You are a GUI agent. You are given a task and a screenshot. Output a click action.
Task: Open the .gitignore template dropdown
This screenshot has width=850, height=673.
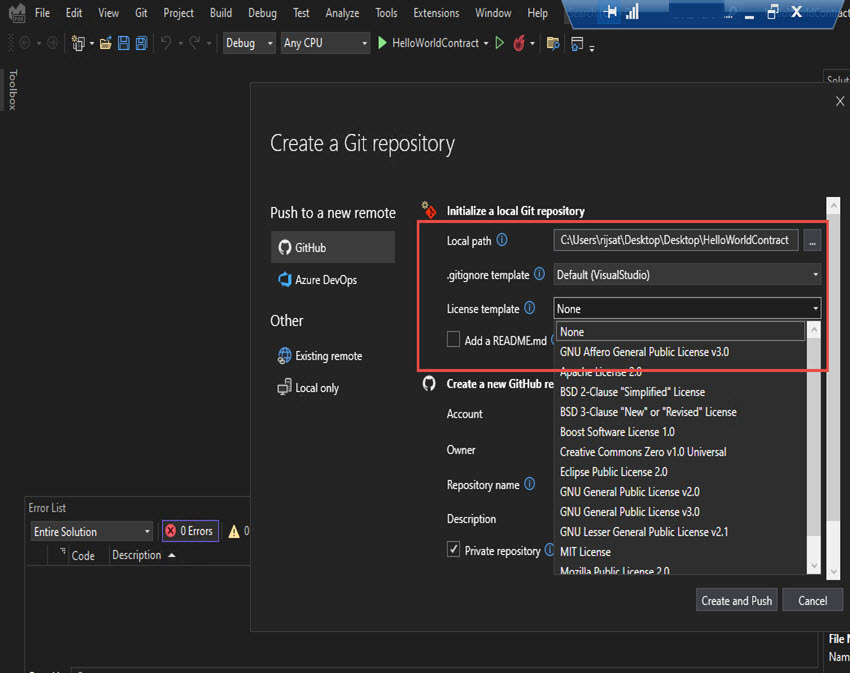[815, 274]
